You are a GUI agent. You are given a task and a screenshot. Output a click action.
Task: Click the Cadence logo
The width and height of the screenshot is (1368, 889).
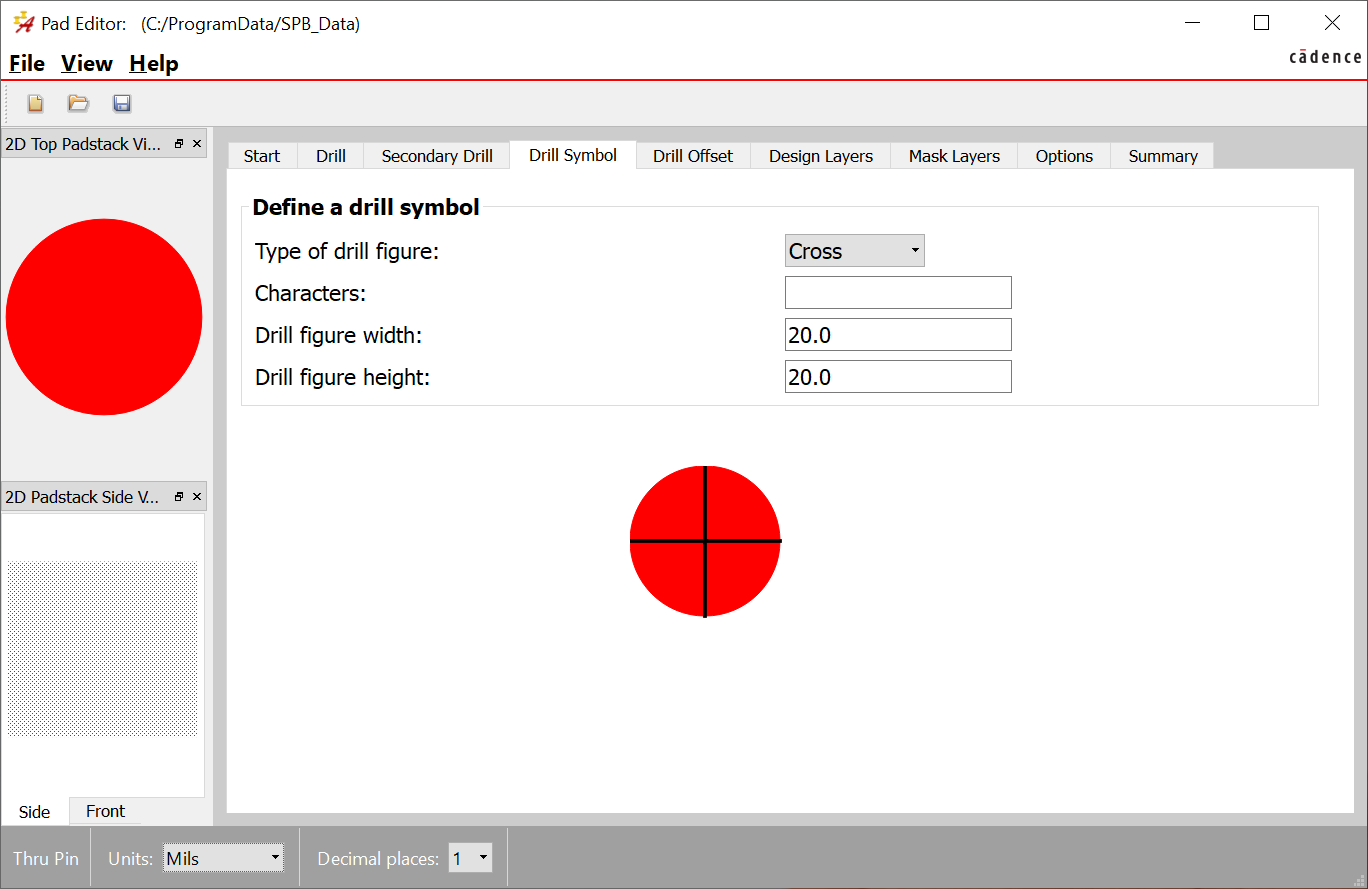tap(1325, 57)
